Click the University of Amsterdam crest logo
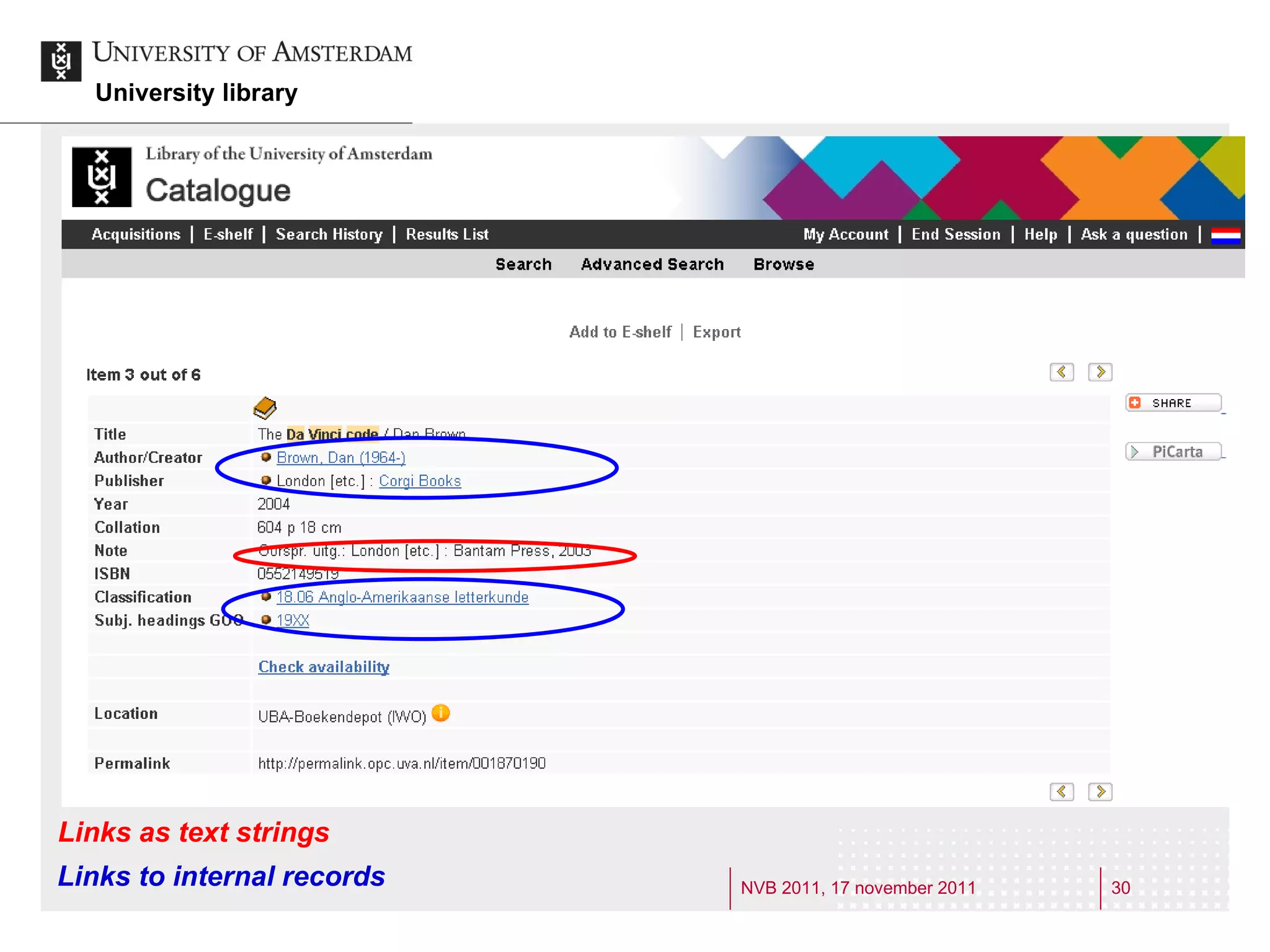Viewport: 1270px width, 952px height. (61, 61)
